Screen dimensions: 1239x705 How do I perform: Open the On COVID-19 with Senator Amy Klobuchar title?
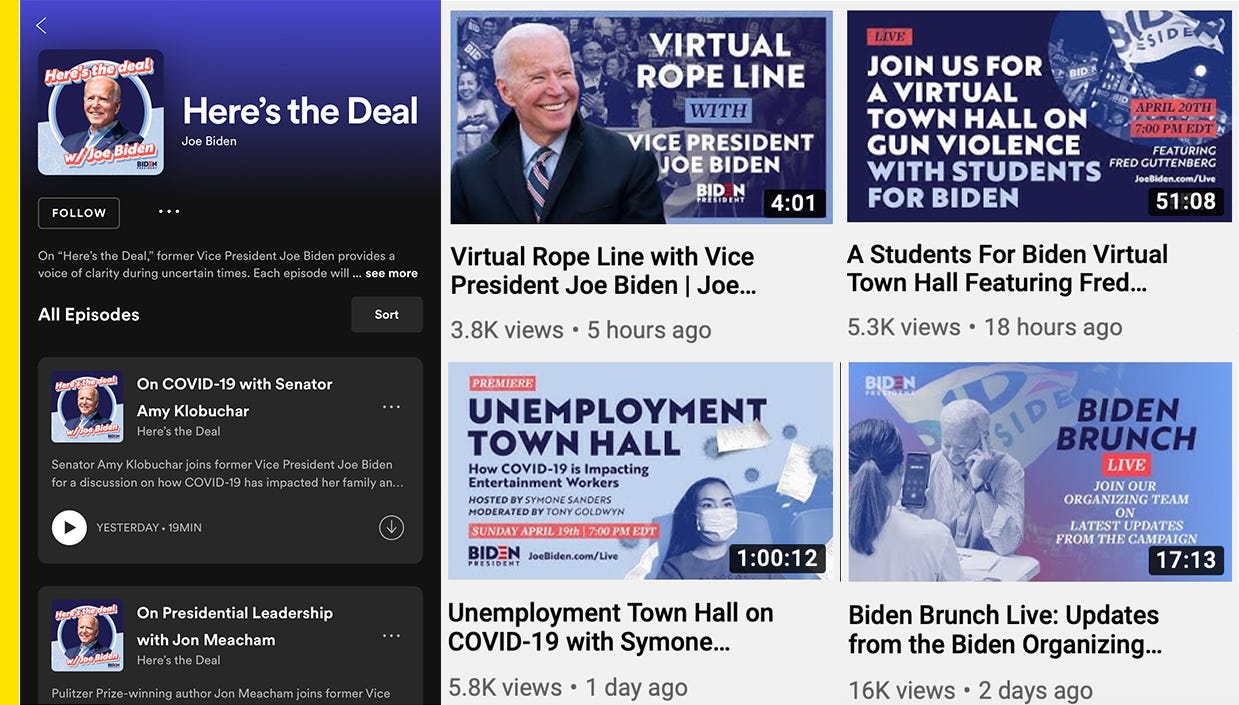235,397
